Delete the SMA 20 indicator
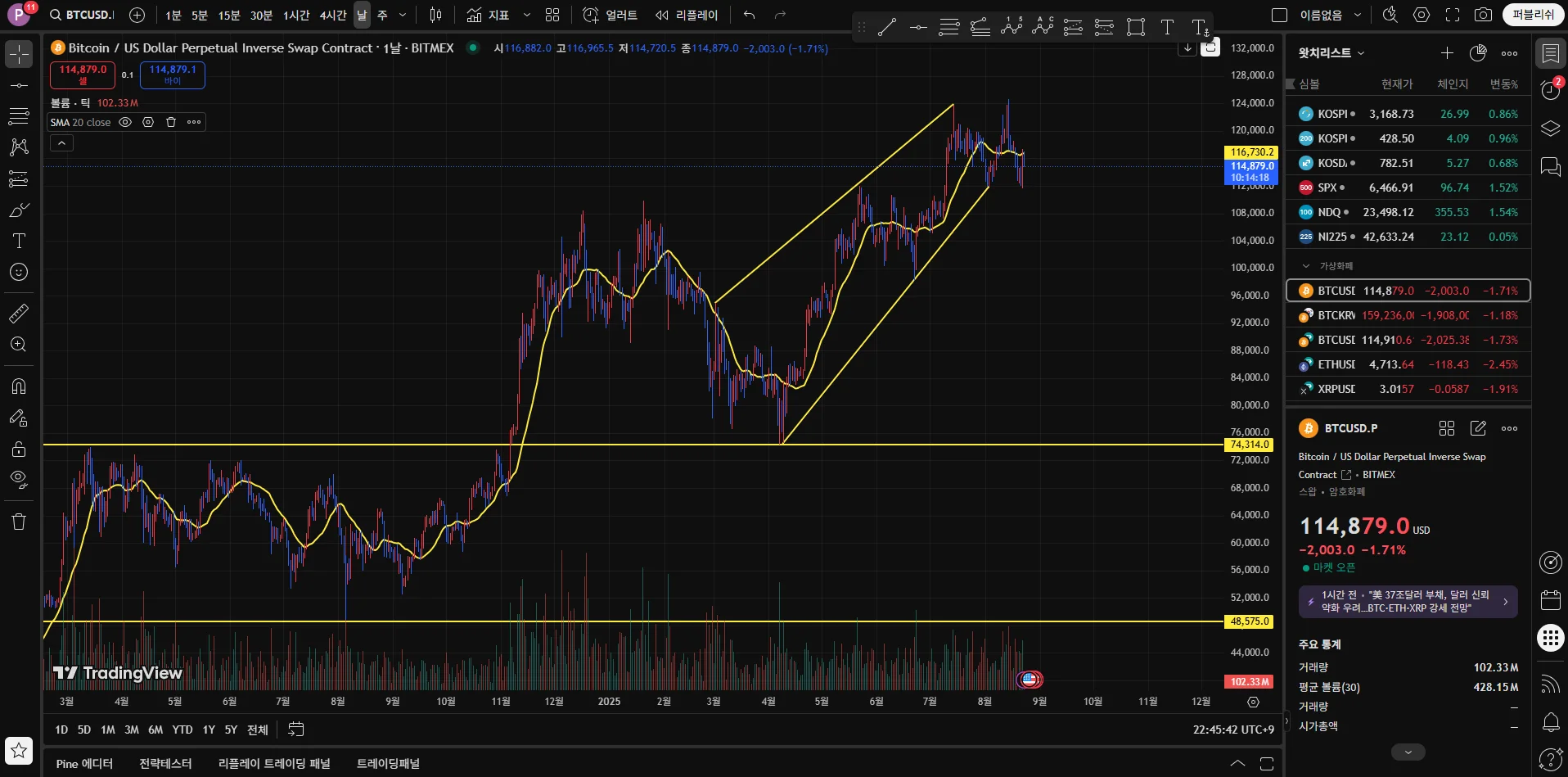The height and width of the screenshot is (777, 1568). [x=171, y=122]
